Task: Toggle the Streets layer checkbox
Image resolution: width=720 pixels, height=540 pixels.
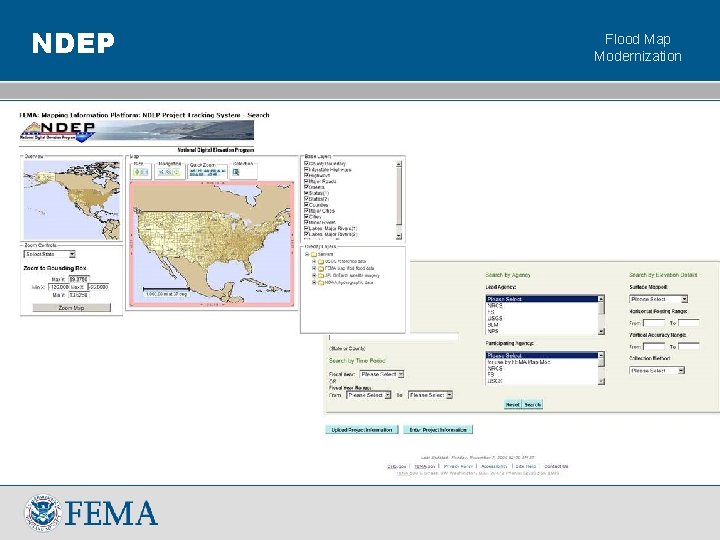Action: [x=306, y=187]
